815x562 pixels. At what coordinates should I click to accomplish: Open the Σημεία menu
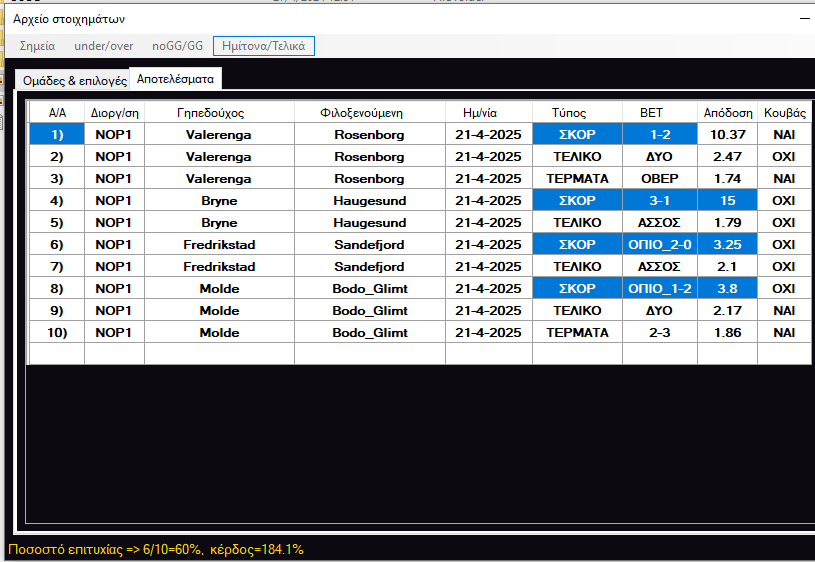coord(38,46)
